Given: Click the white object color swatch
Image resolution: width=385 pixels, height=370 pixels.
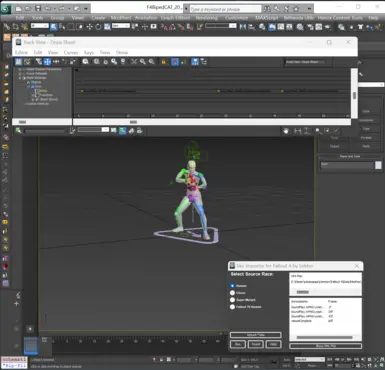Looking at the screenshot, I should 378,165.
